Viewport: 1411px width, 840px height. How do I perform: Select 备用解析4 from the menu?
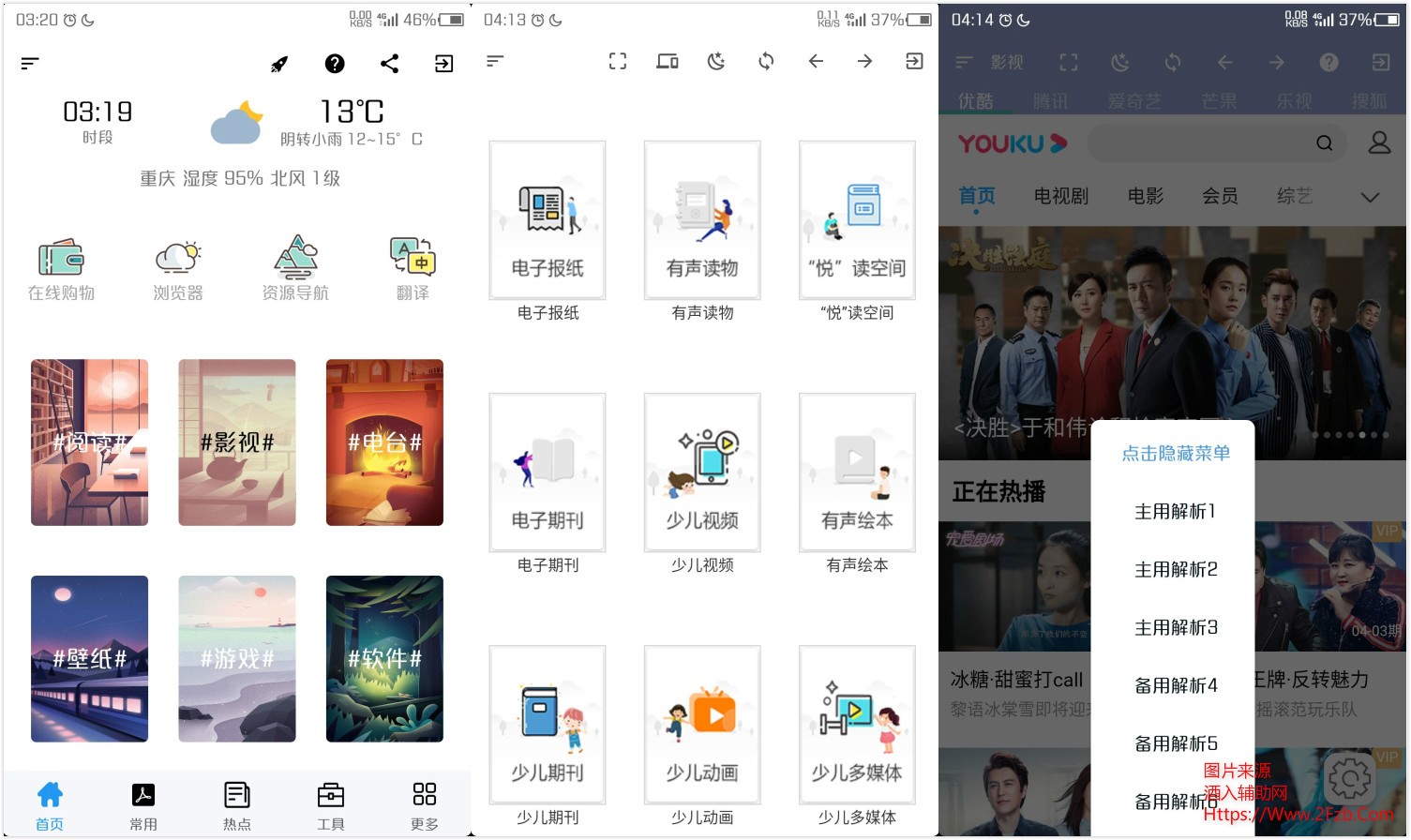(1176, 685)
